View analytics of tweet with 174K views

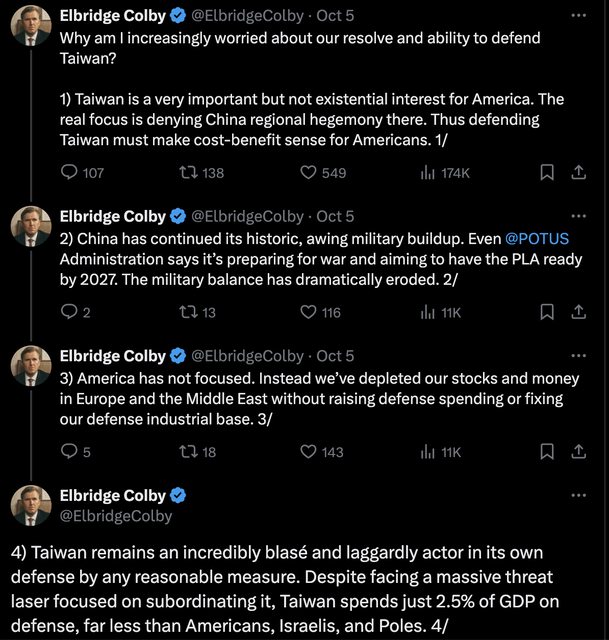429,173
